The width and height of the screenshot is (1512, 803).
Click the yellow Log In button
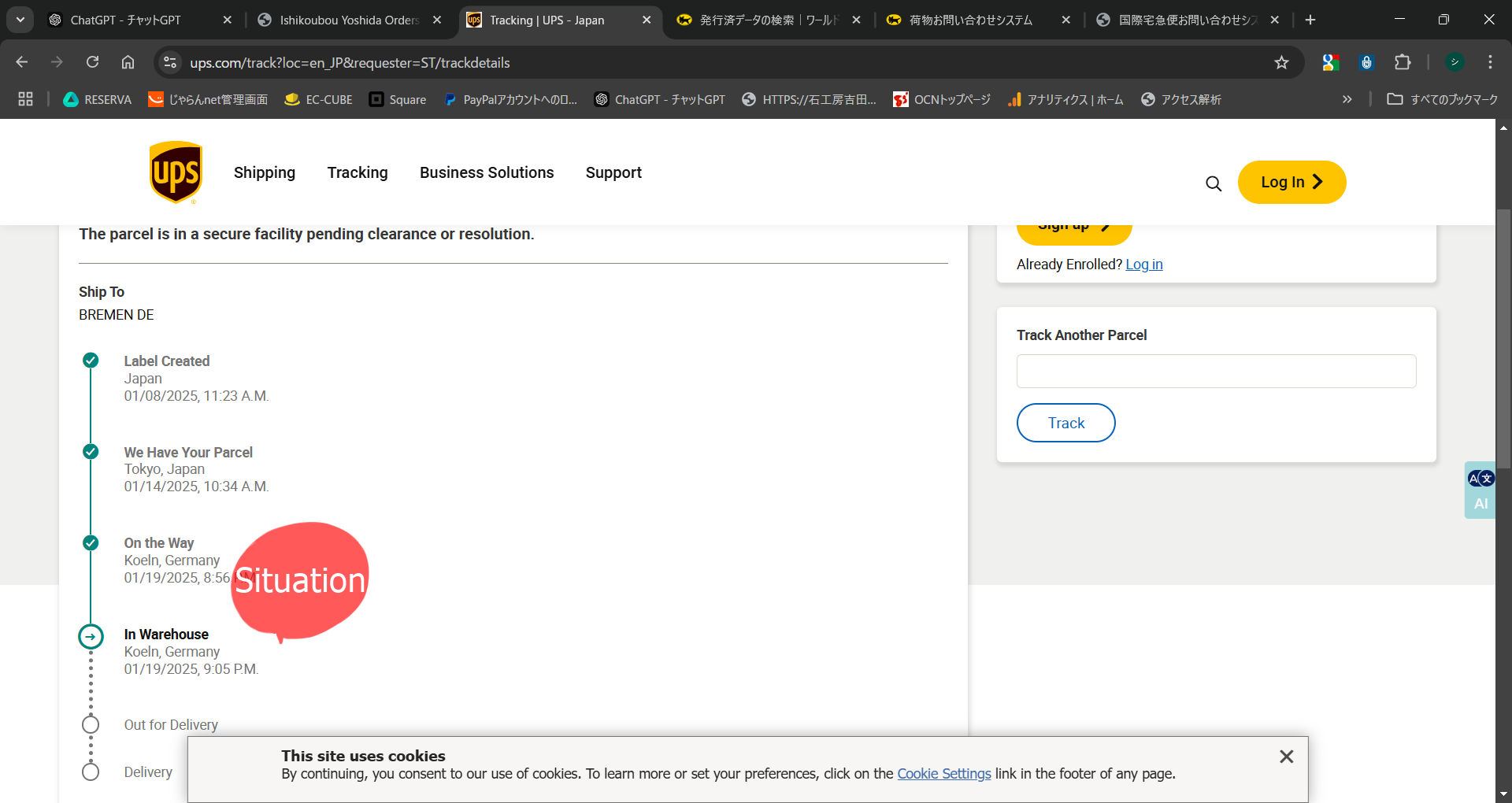tap(1291, 182)
